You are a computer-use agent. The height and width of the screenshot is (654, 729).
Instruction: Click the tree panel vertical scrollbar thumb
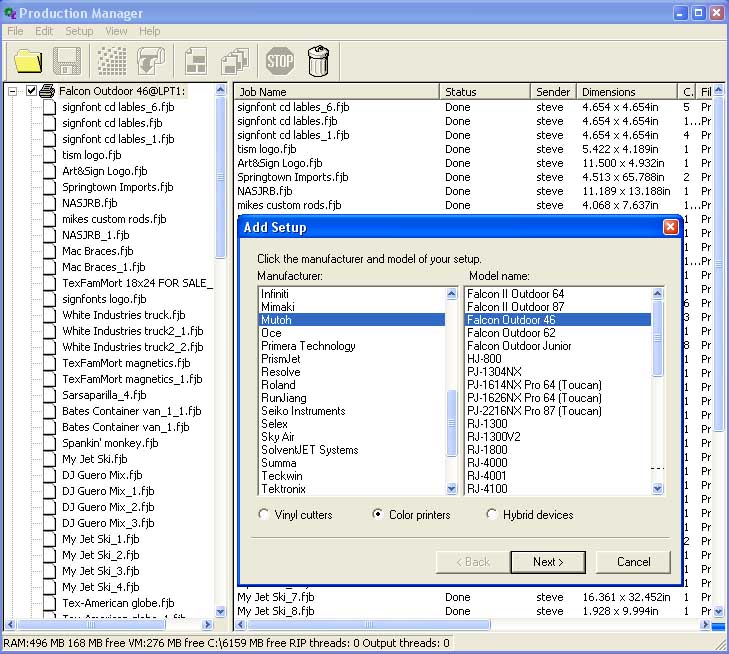(x=220, y=177)
